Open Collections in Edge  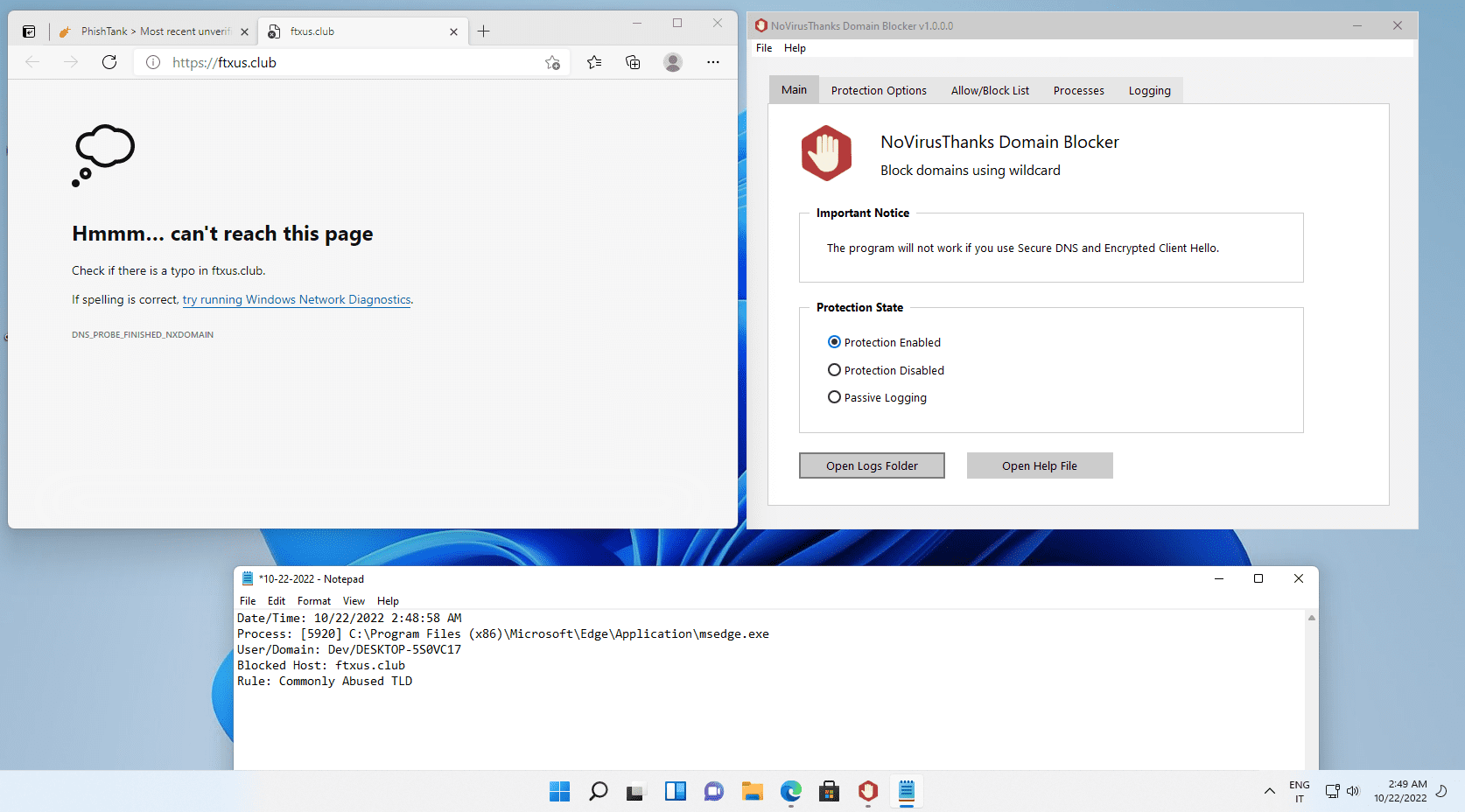coord(633,62)
